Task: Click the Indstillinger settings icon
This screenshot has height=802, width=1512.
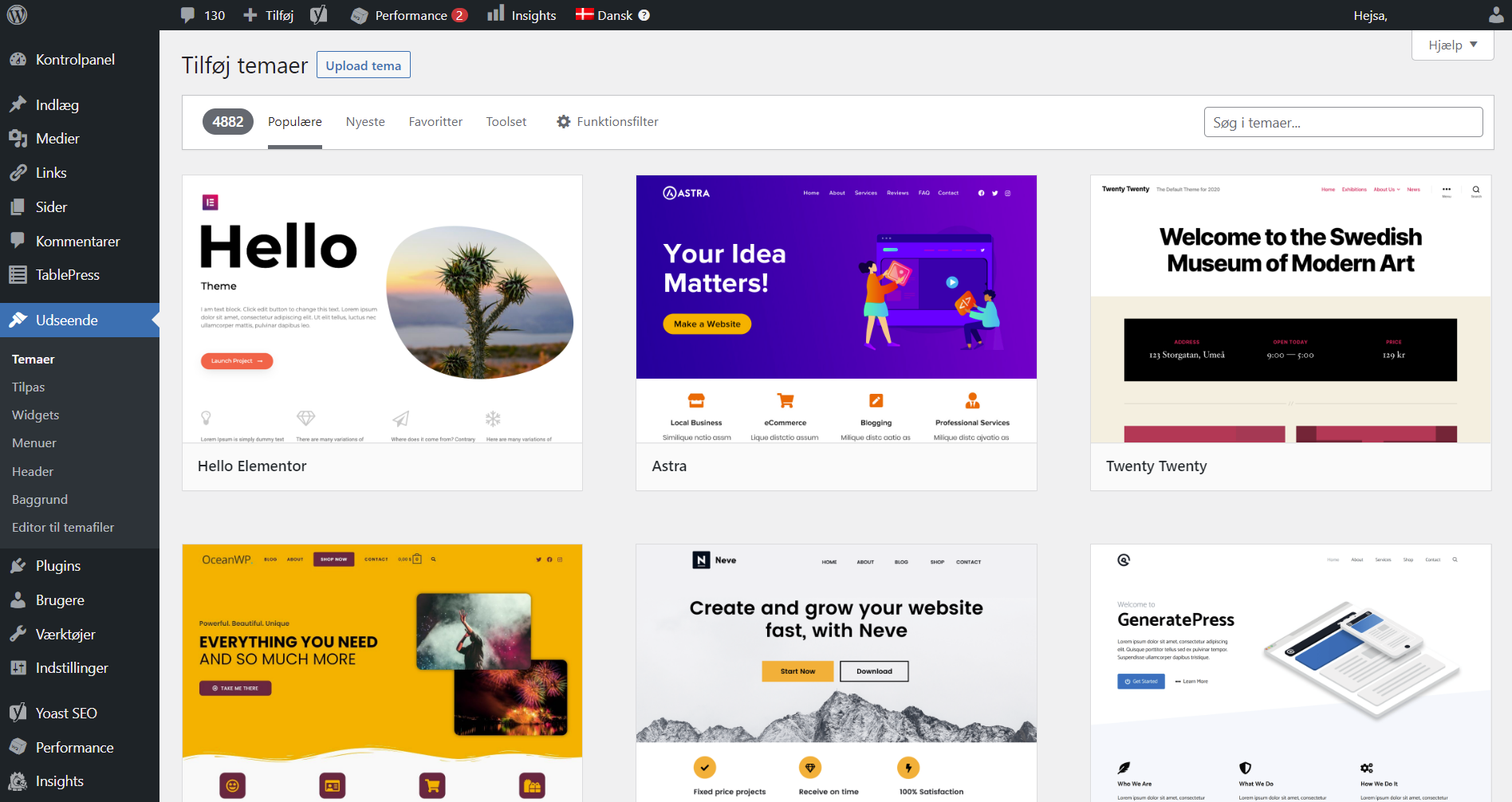Action: coord(18,668)
